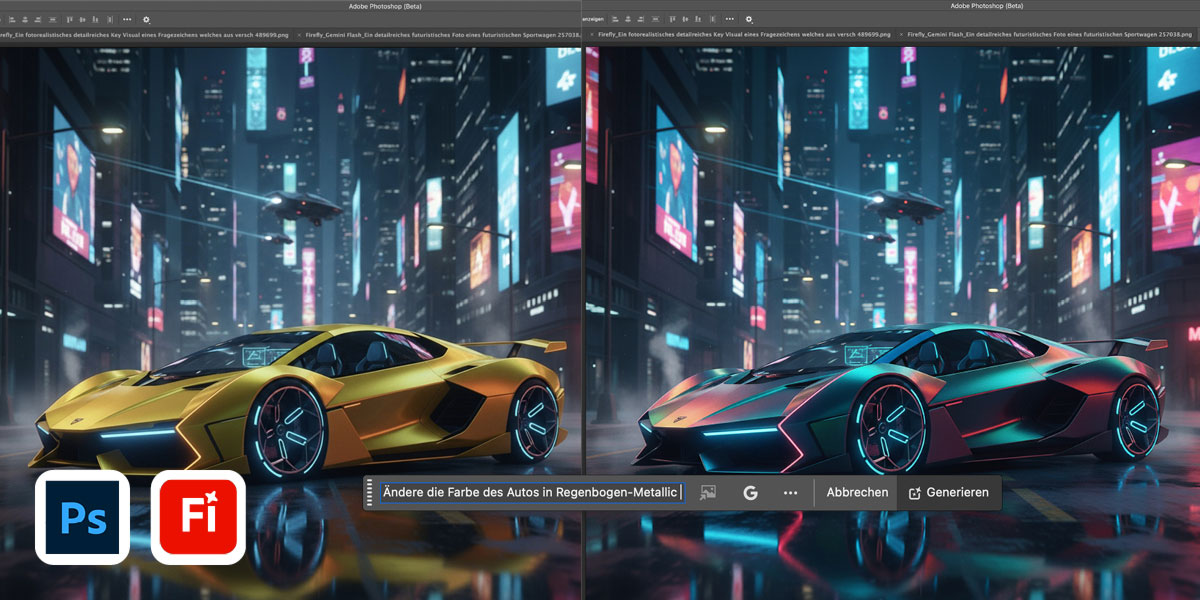Click the prompt field with Regenbogen-Metallic text
This screenshot has width=1200, height=600.
pyautogui.click(x=530, y=492)
